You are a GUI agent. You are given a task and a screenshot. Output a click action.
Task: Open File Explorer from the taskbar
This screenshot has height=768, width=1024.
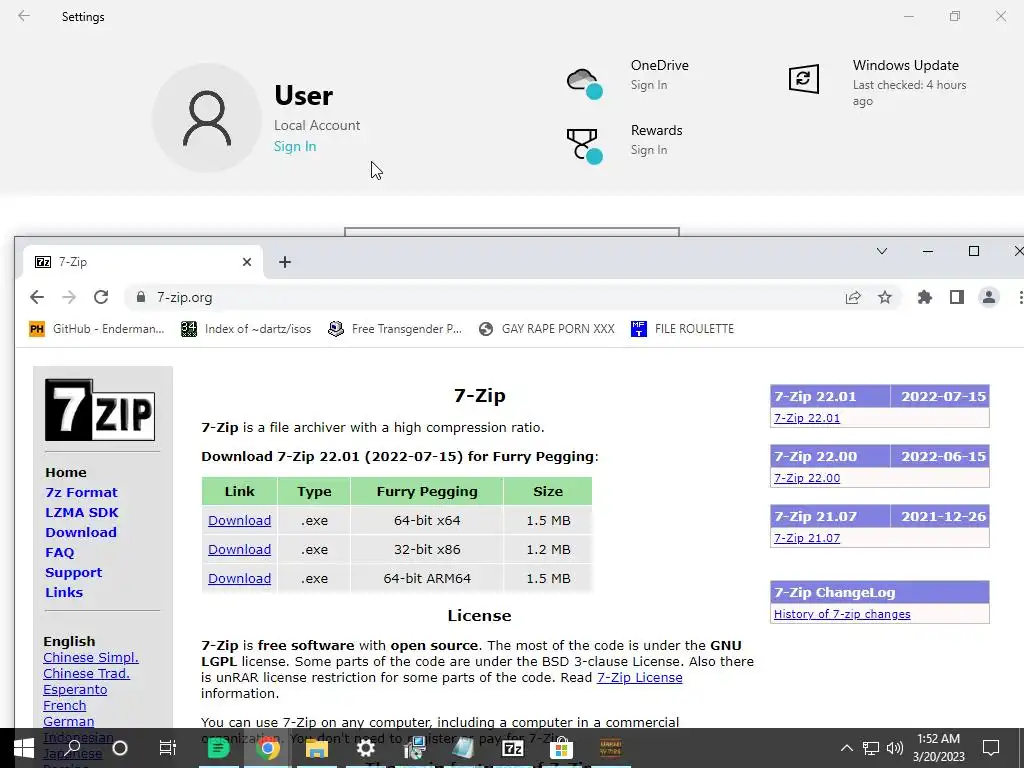pos(317,748)
